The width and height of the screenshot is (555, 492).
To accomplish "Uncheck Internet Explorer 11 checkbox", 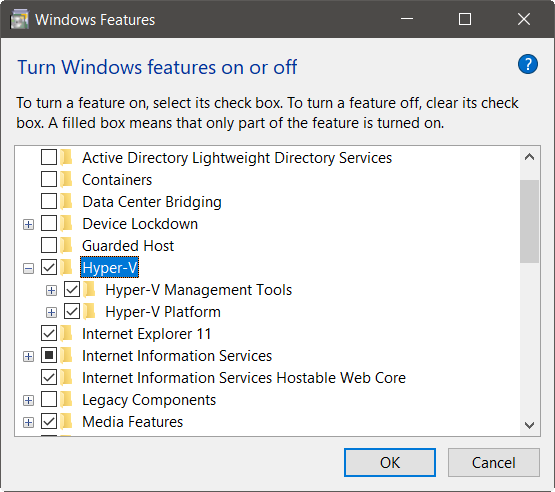I will tap(49, 333).
